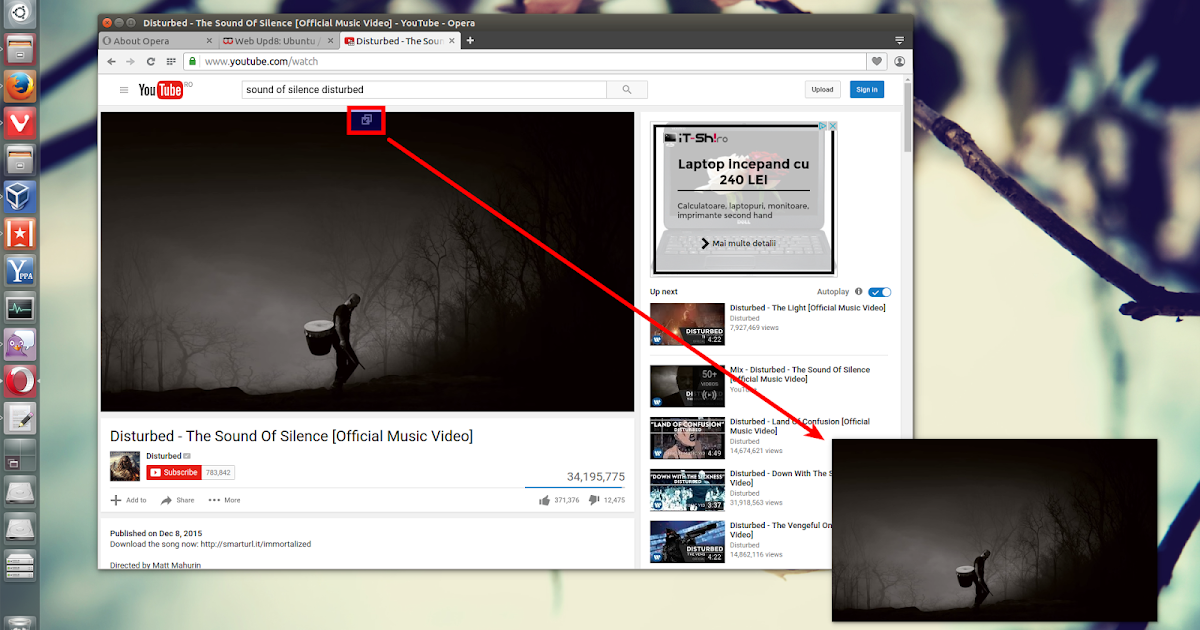
Task: Open the Add to playlist menu
Action: point(128,499)
